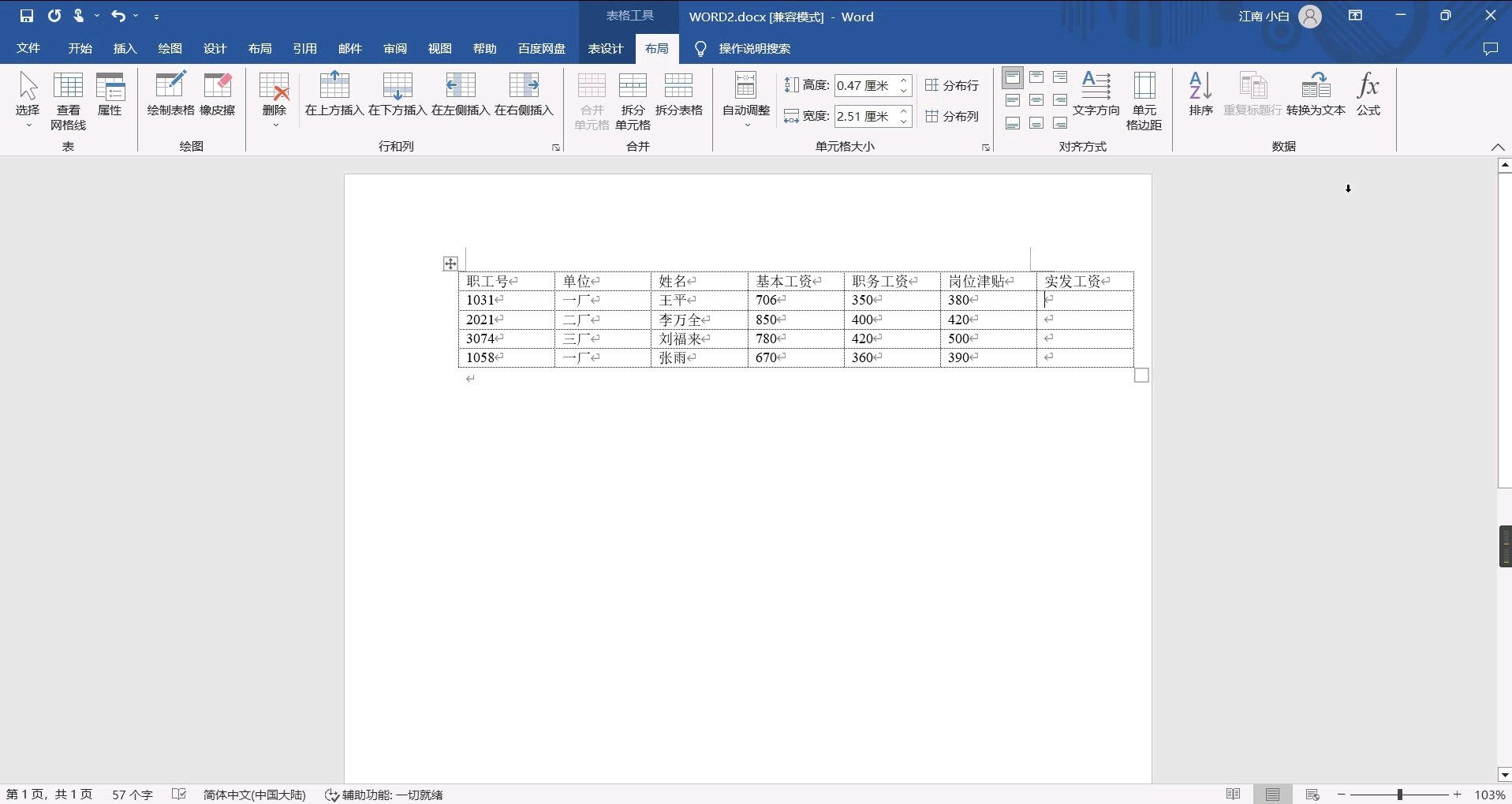Click the table move handle
Image resolution: width=1512 pixels, height=804 pixels.
[x=450, y=264]
